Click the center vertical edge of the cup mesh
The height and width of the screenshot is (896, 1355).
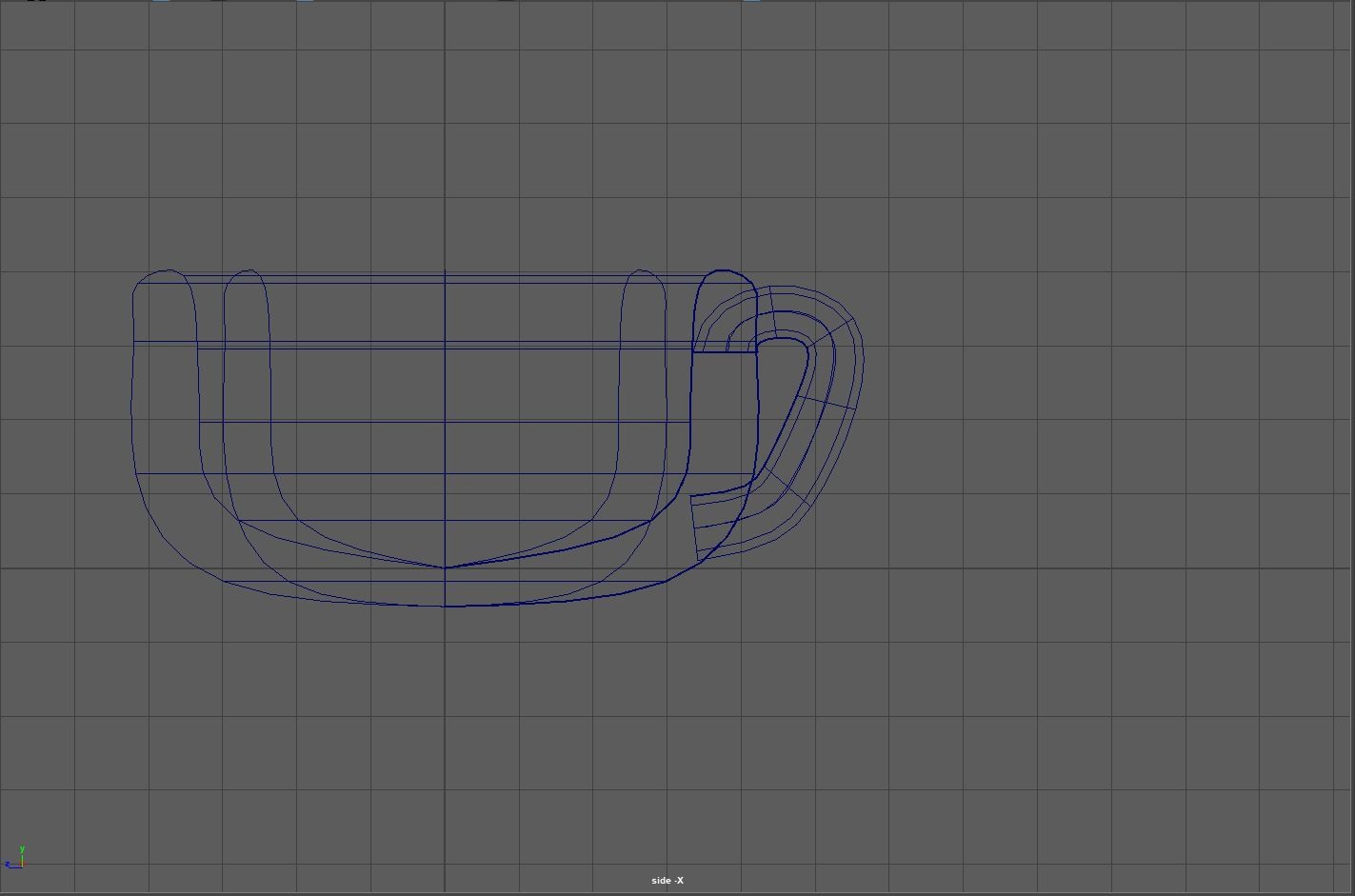[x=446, y=428]
